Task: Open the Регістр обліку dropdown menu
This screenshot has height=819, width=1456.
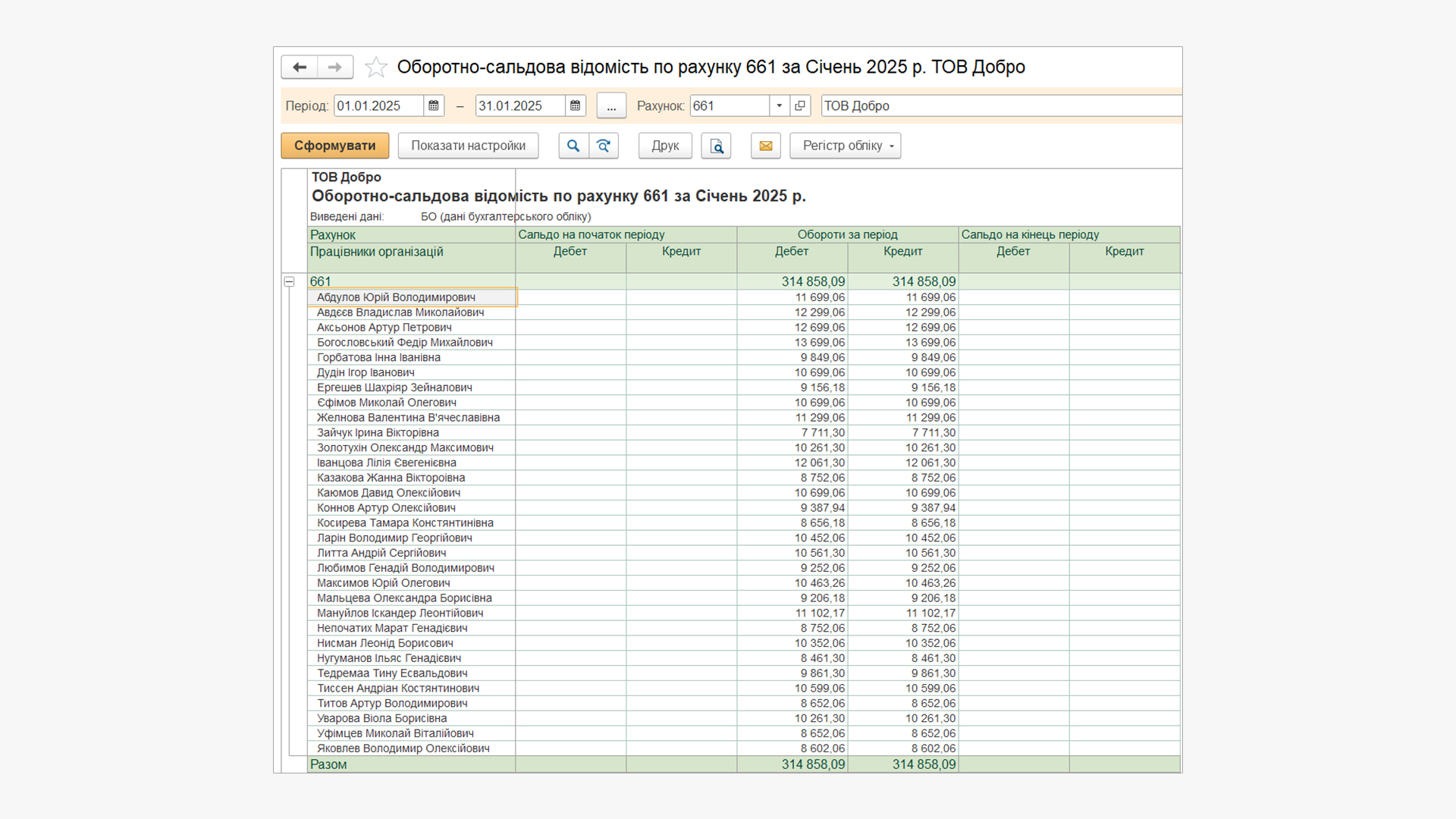Action: point(845,146)
